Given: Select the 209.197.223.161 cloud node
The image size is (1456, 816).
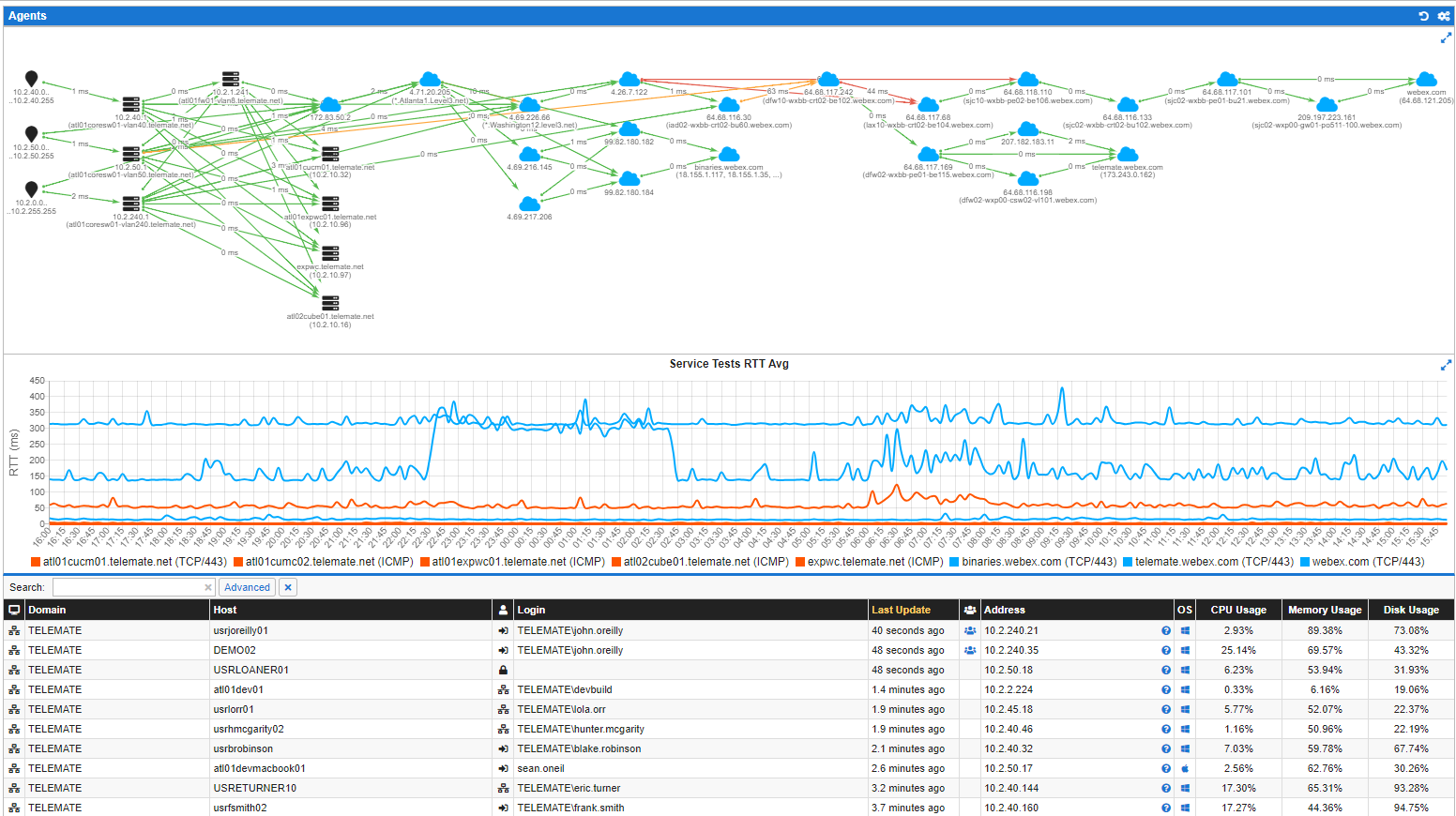Looking at the screenshot, I should 1327,104.
